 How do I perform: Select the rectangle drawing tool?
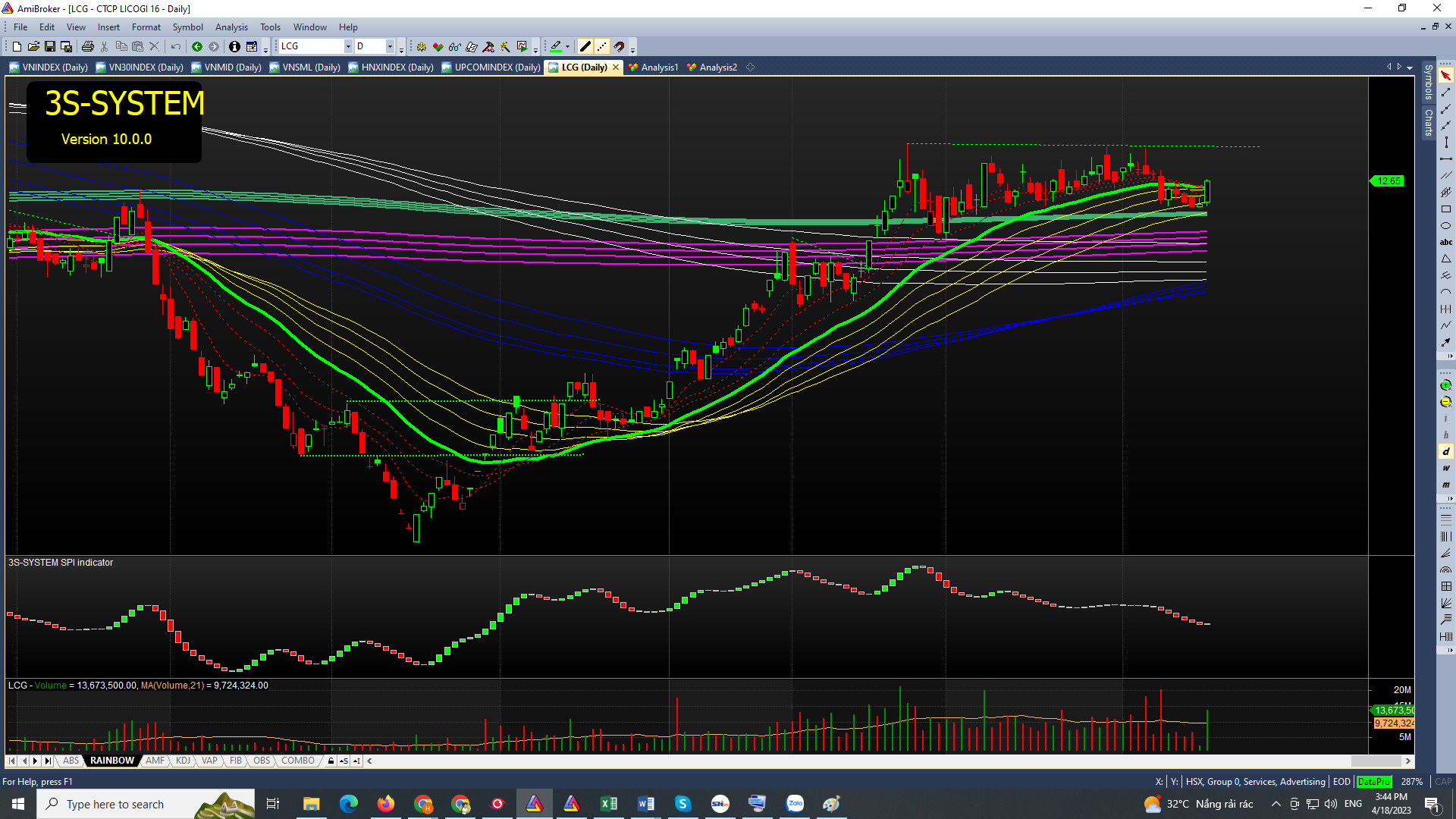click(x=1445, y=209)
